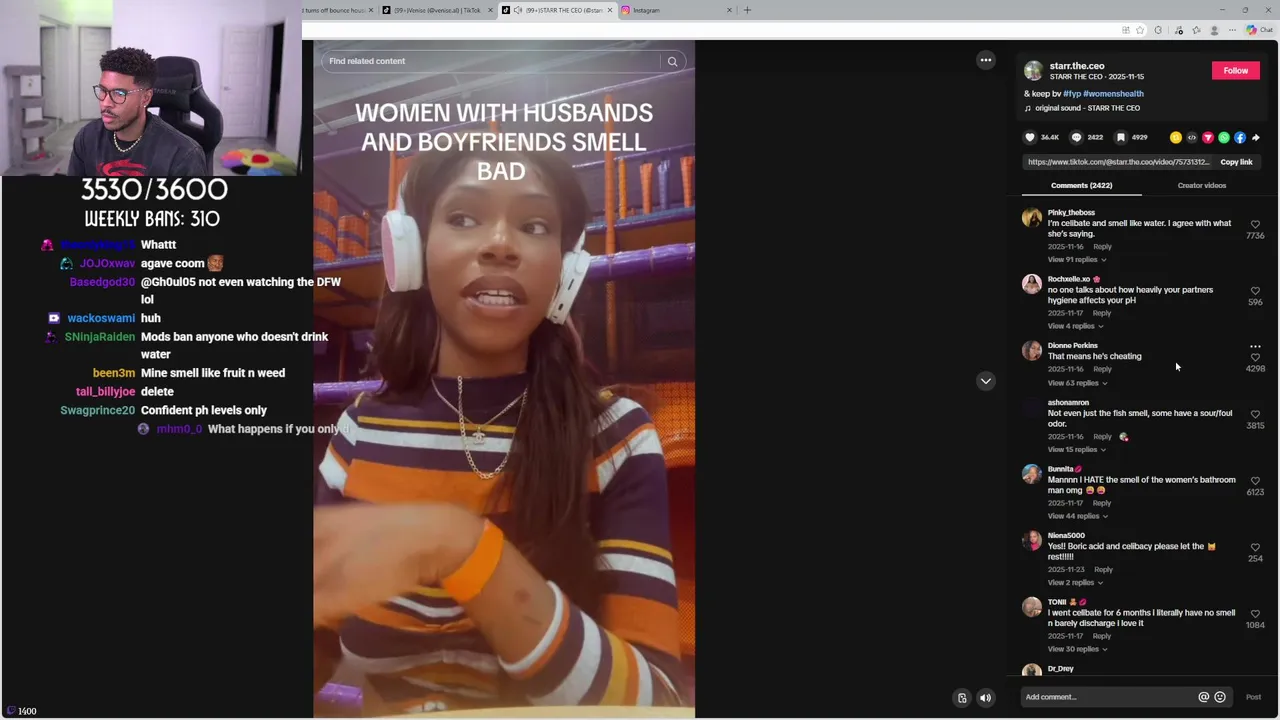Switch to the Comments (2422) tab
Image resolution: width=1280 pixels, height=720 pixels.
pyautogui.click(x=1081, y=185)
